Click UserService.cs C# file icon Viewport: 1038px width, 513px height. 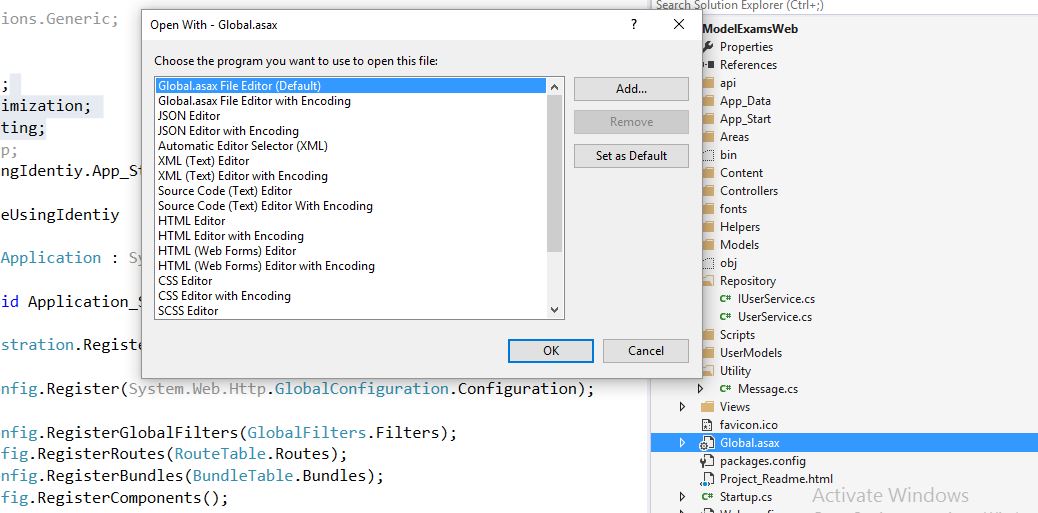point(726,316)
